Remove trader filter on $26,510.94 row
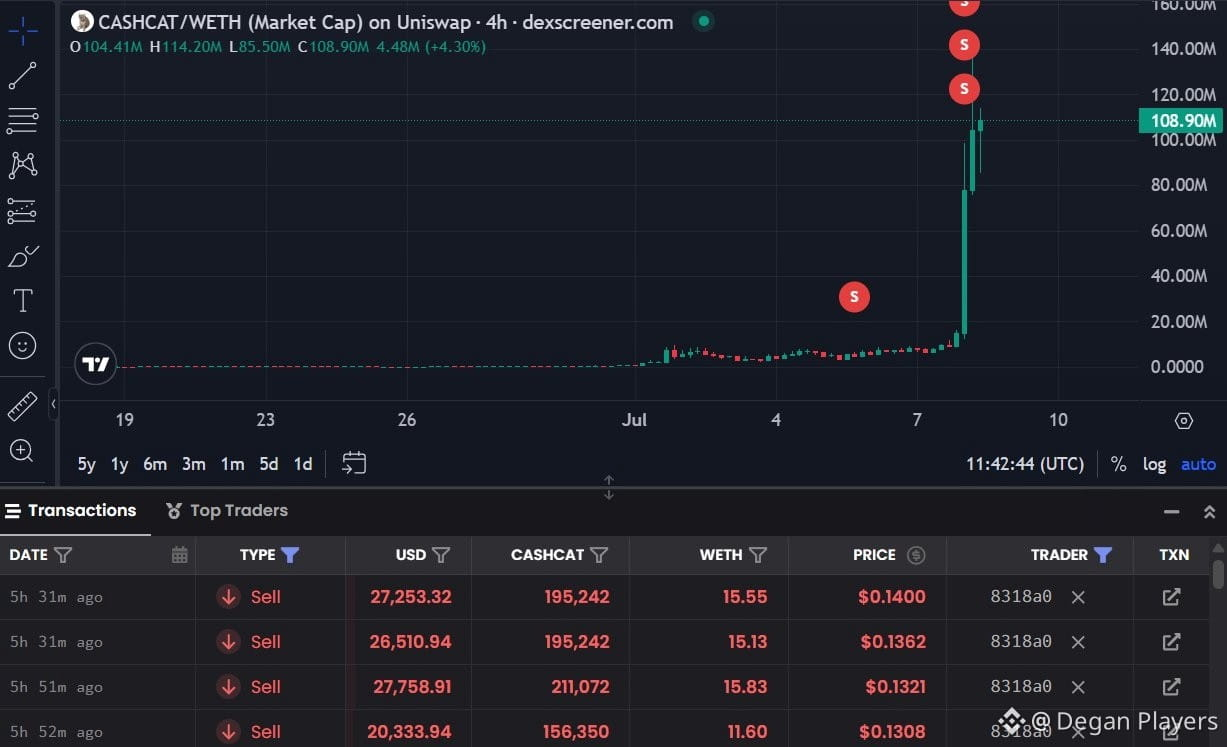The image size is (1227, 747). (1078, 642)
